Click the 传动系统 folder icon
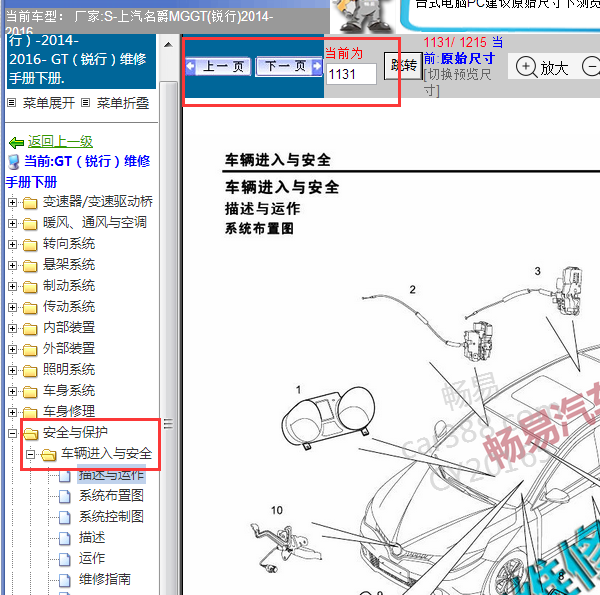Screen dimensions: 600x595 (x=30, y=308)
